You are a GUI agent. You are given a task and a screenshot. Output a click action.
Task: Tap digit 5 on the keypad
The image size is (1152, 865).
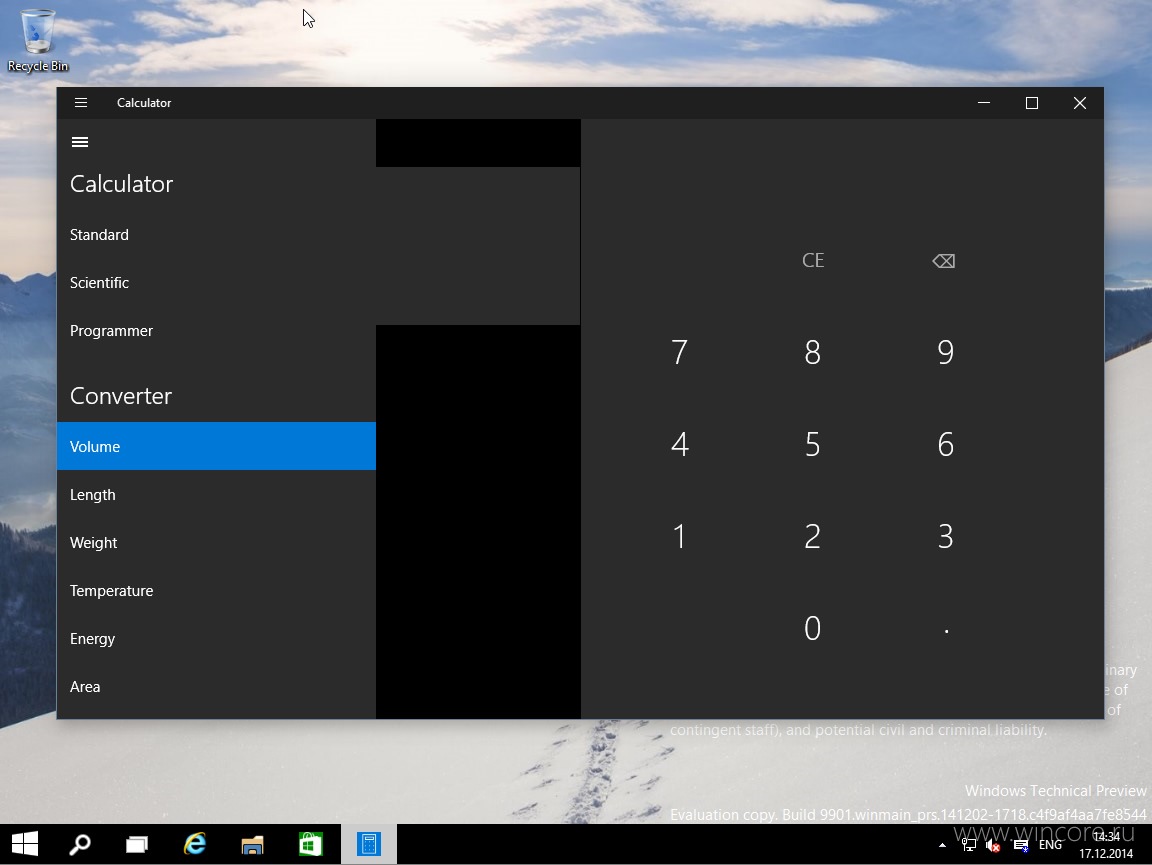coord(813,444)
